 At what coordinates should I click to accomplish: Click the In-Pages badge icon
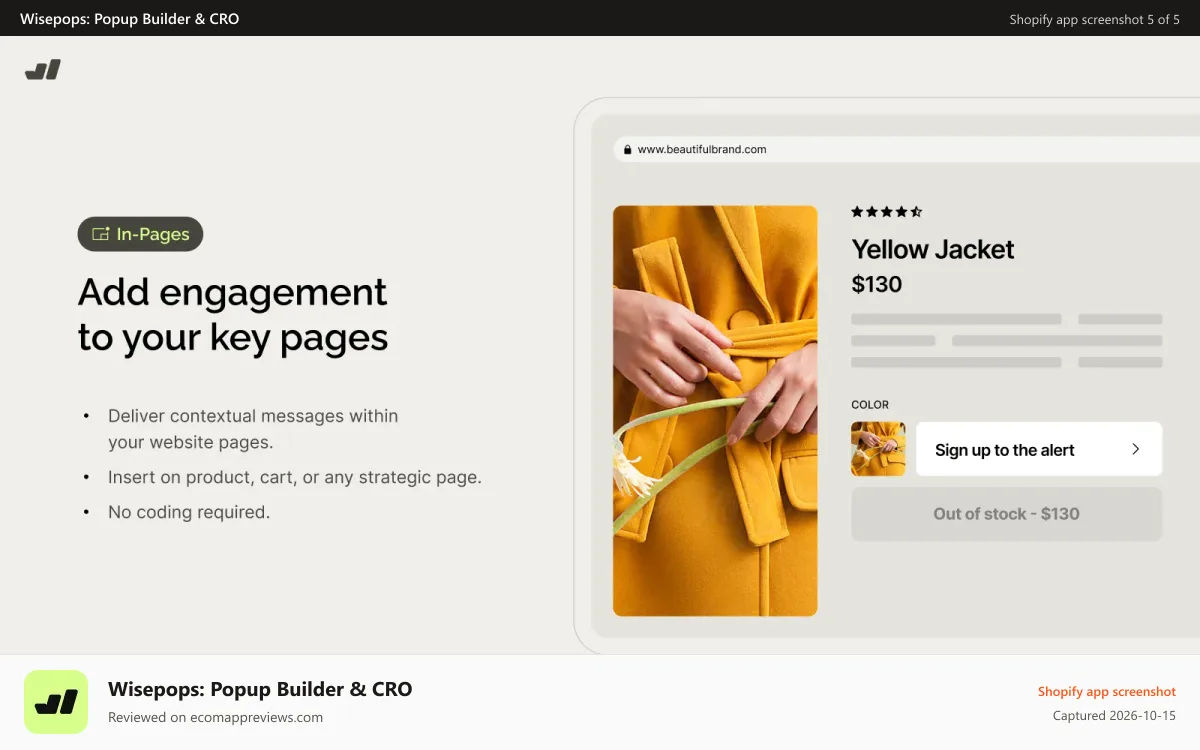click(x=100, y=234)
